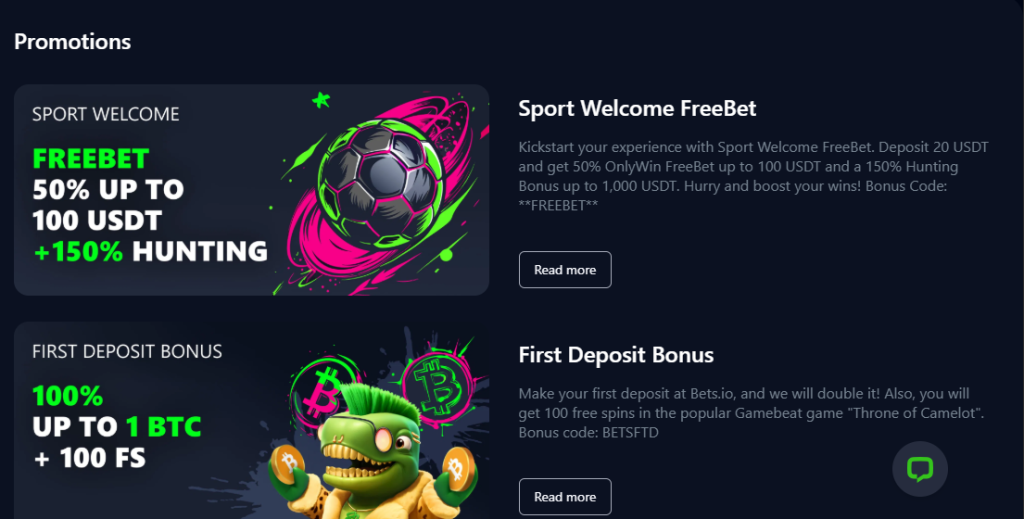Screen dimensions: 1024x519
Task: Click the SPORT WELCOME banner label
Action: tap(106, 114)
